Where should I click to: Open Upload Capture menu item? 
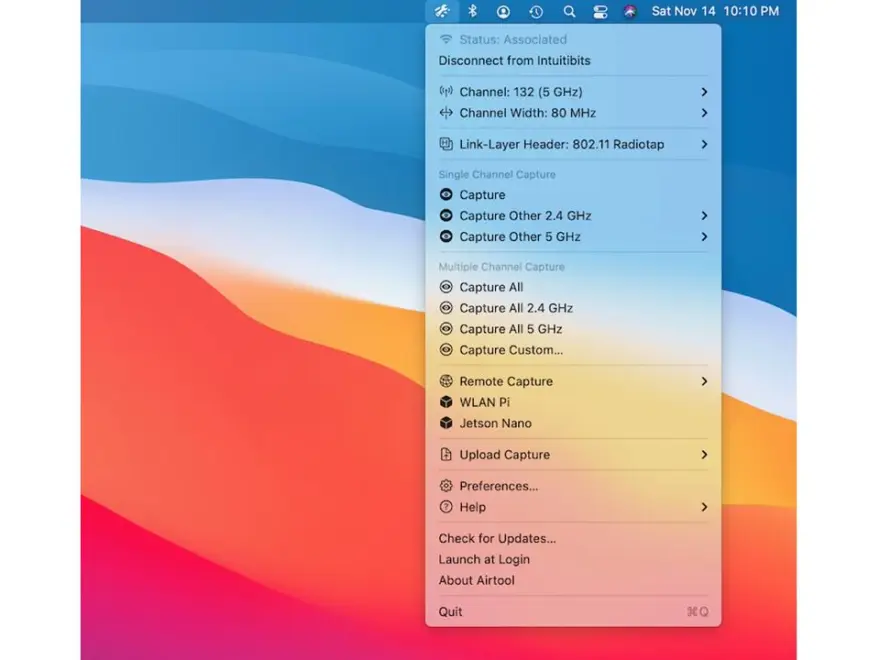click(x=573, y=455)
